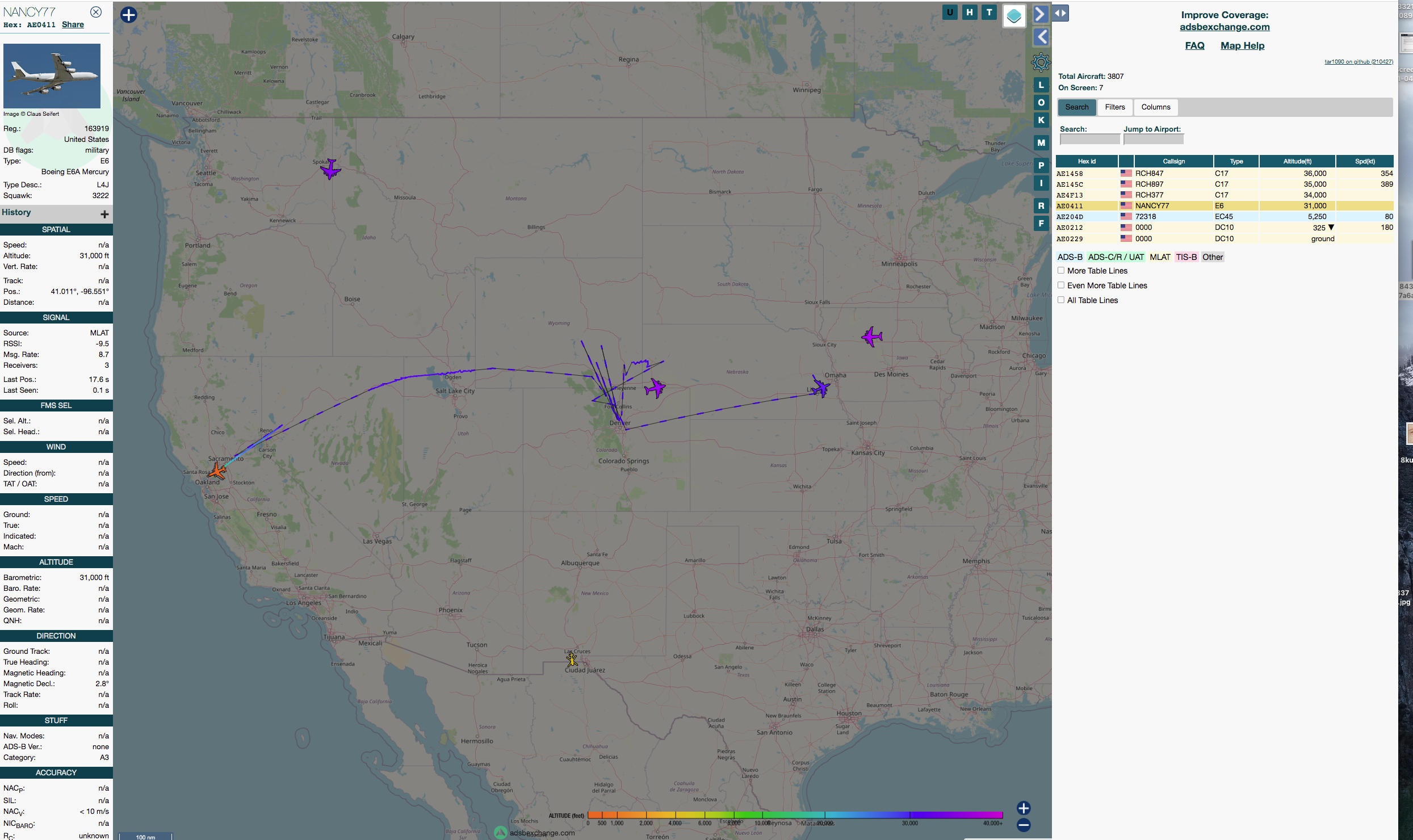Select RCH897 row in aircraft table
1413x840 pixels.
pos(1225,184)
